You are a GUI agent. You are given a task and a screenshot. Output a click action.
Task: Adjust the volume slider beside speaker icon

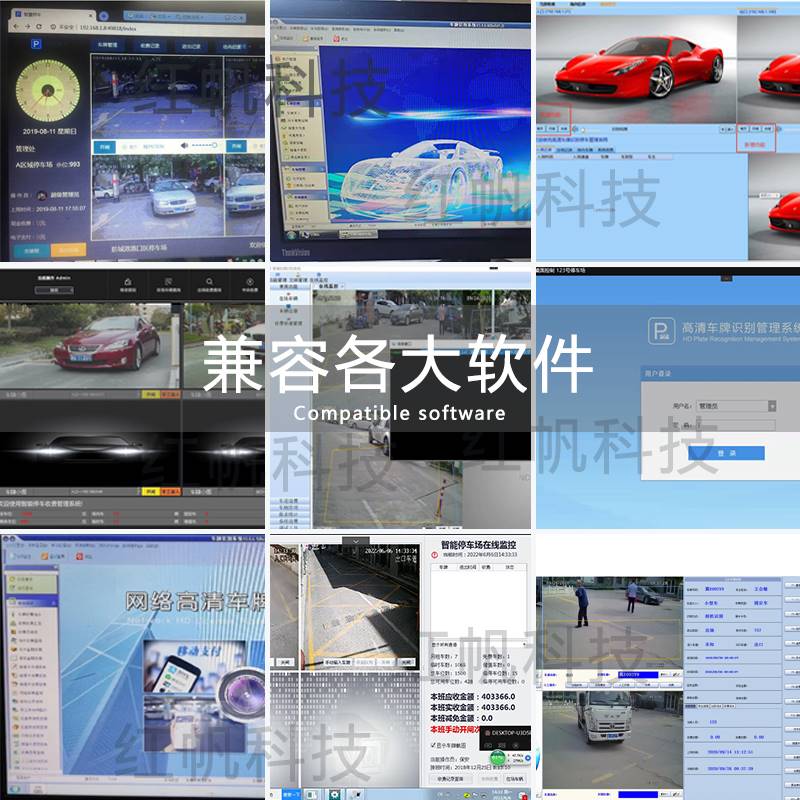(x=205, y=146)
